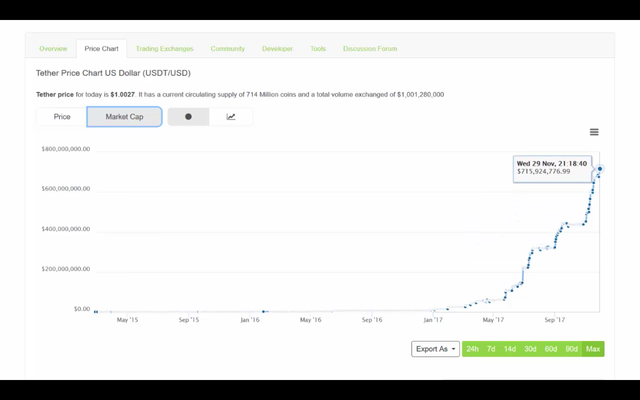
Task: Click the Sep '15 axis label
Action: [189, 320]
